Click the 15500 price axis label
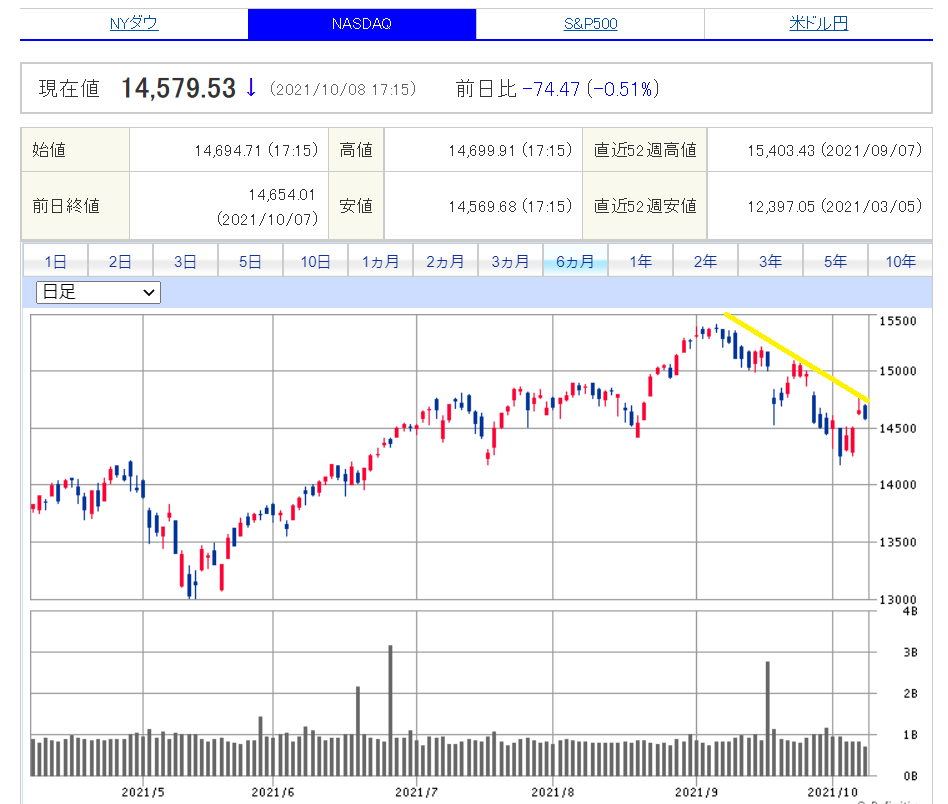Screen dimensions: 948x804 coord(898,321)
